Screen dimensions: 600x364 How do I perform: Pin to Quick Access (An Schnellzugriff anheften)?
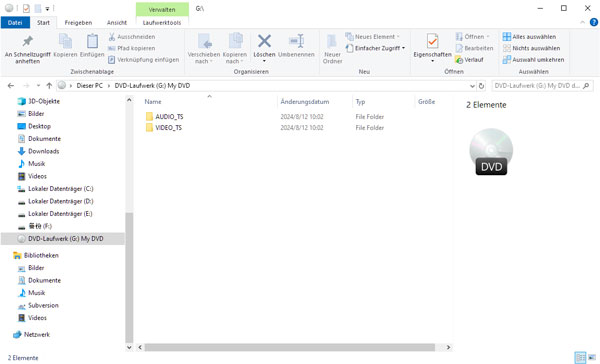click(28, 49)
